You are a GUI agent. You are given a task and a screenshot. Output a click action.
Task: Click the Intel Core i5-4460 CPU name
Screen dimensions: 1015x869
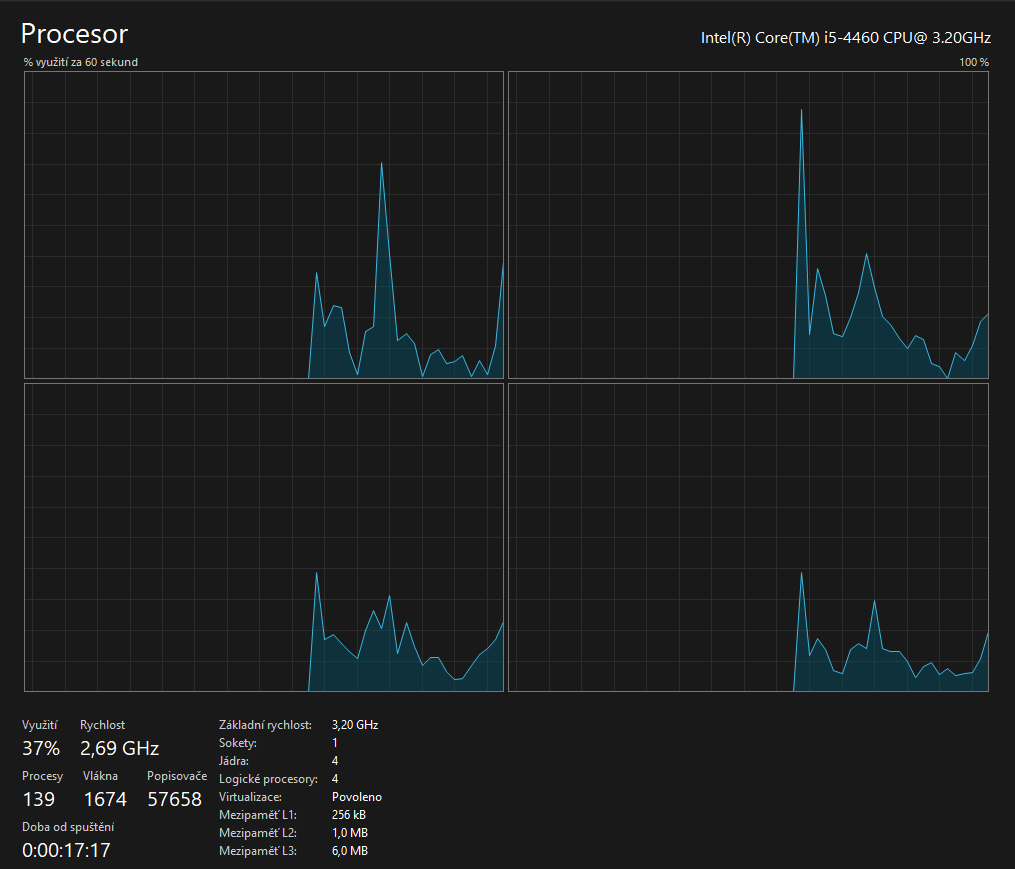tap(845, 38)
